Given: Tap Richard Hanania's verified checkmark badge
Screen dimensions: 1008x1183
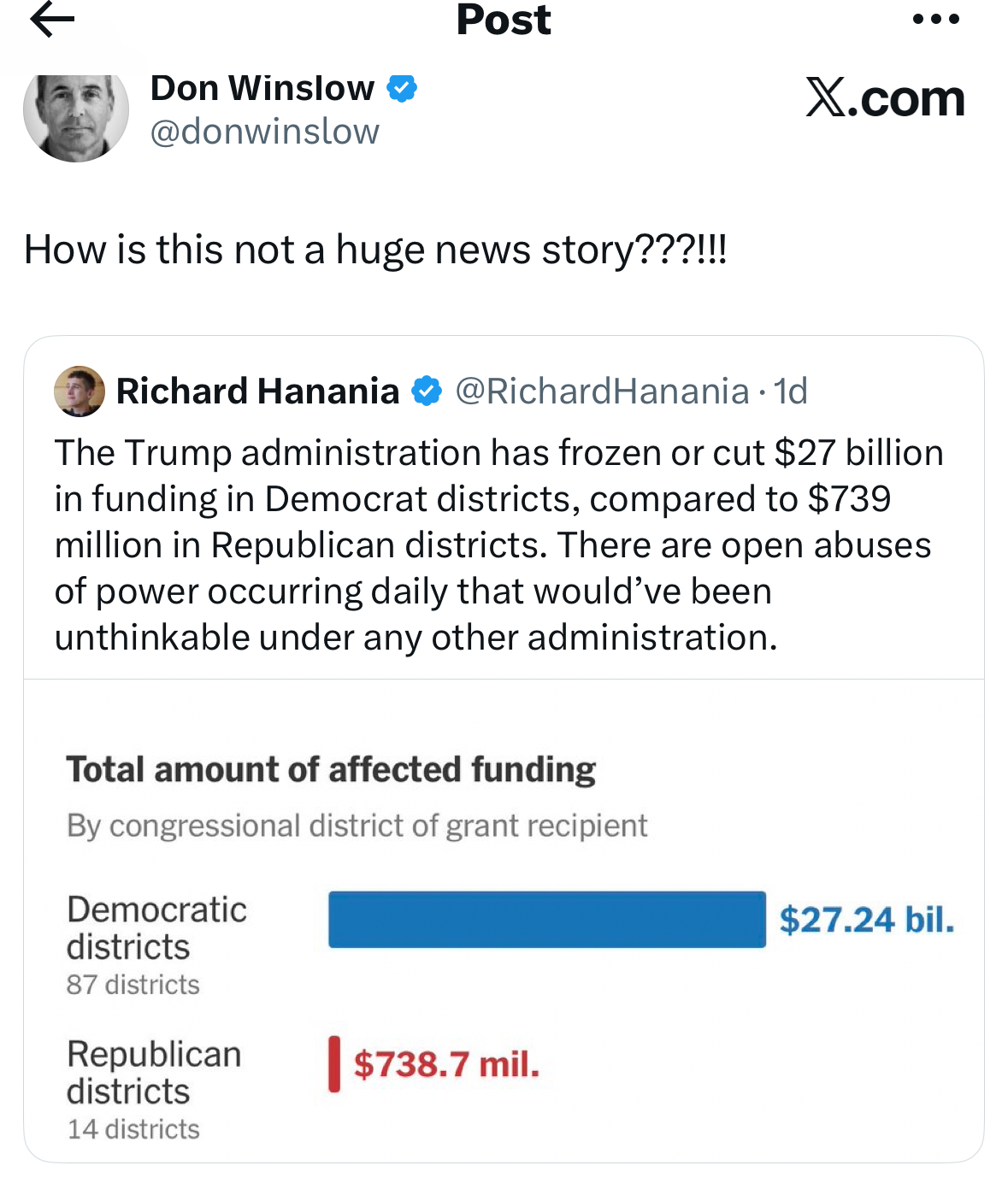Looking at the screenshot, I should (427, 391).
